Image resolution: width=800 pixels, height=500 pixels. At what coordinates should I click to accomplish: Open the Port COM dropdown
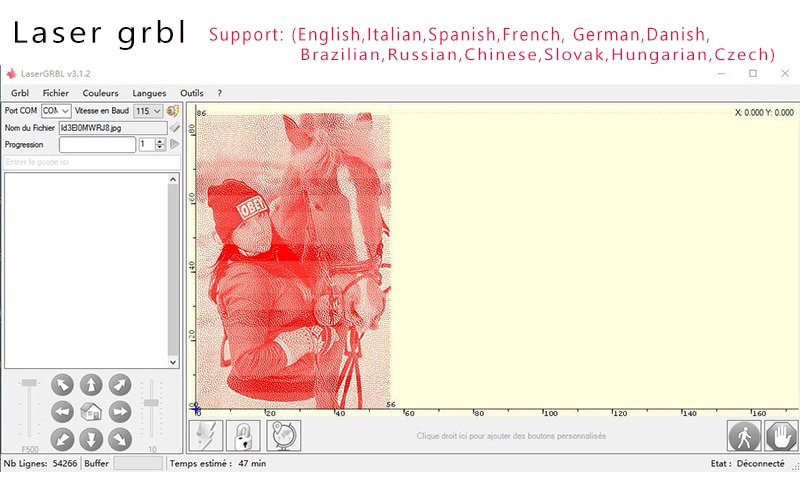56,111
